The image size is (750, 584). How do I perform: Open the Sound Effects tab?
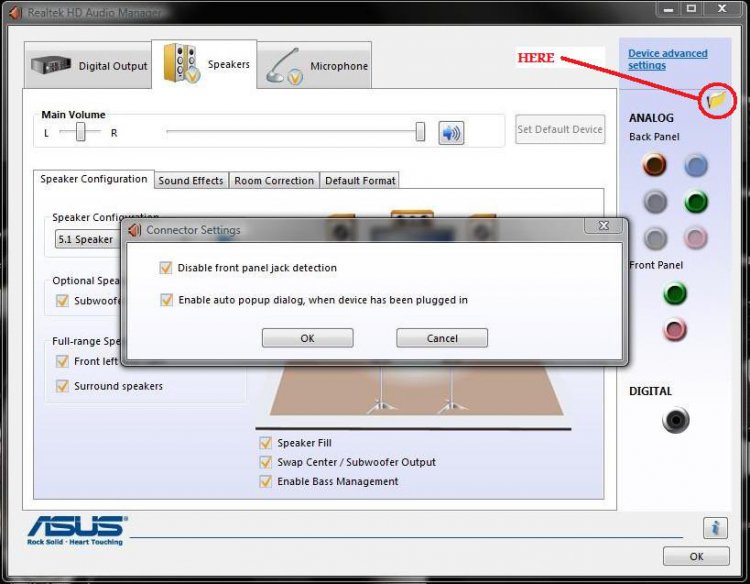[x=191, y=181]
